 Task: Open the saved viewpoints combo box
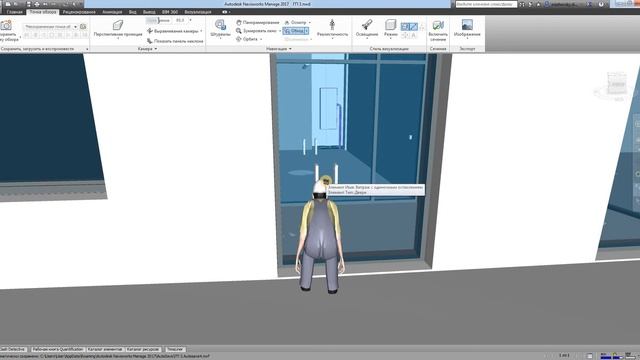click(51, 27)
